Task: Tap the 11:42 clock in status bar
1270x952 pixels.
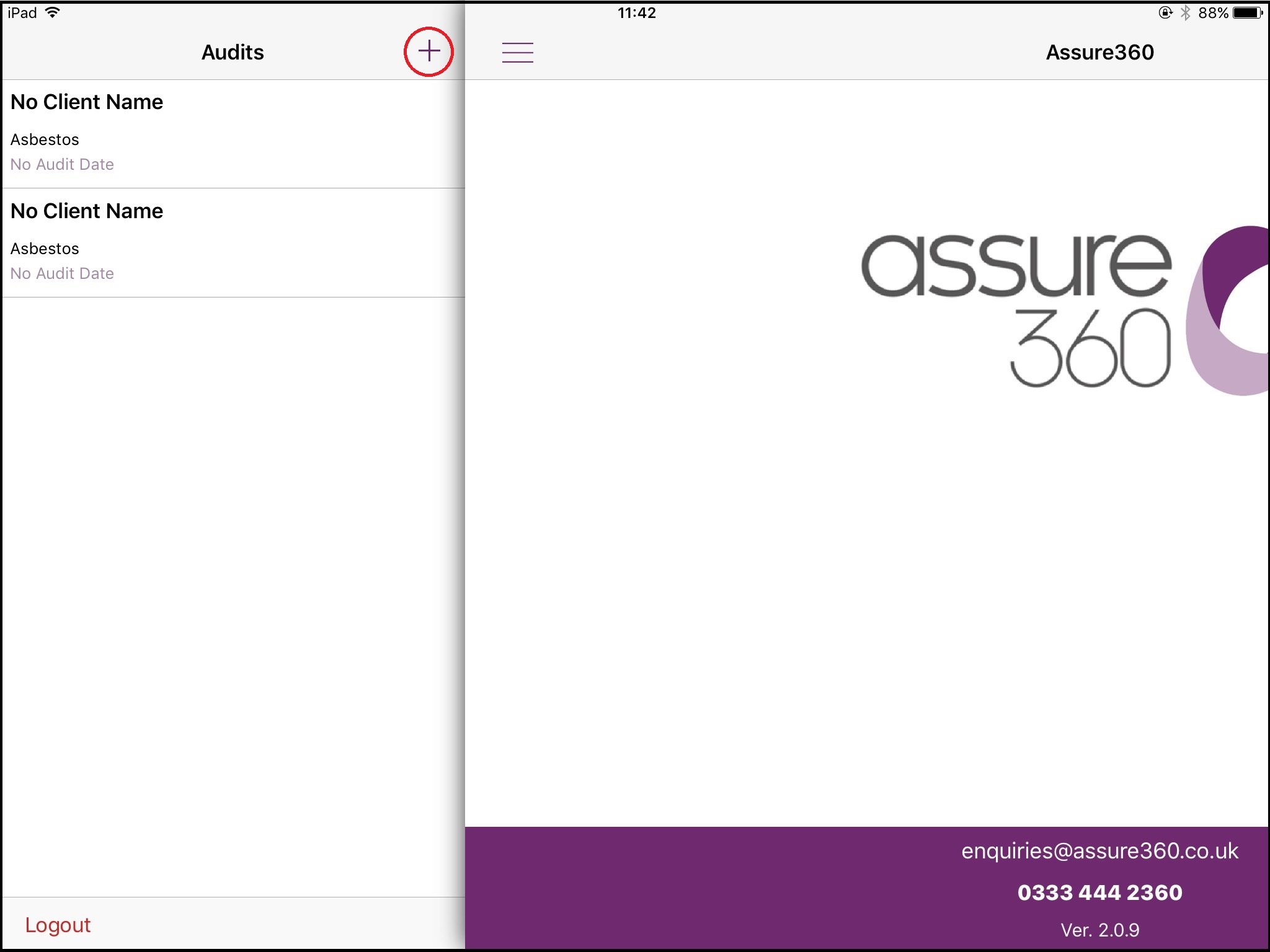Action: pyautogui.click(x=636, y=12)
